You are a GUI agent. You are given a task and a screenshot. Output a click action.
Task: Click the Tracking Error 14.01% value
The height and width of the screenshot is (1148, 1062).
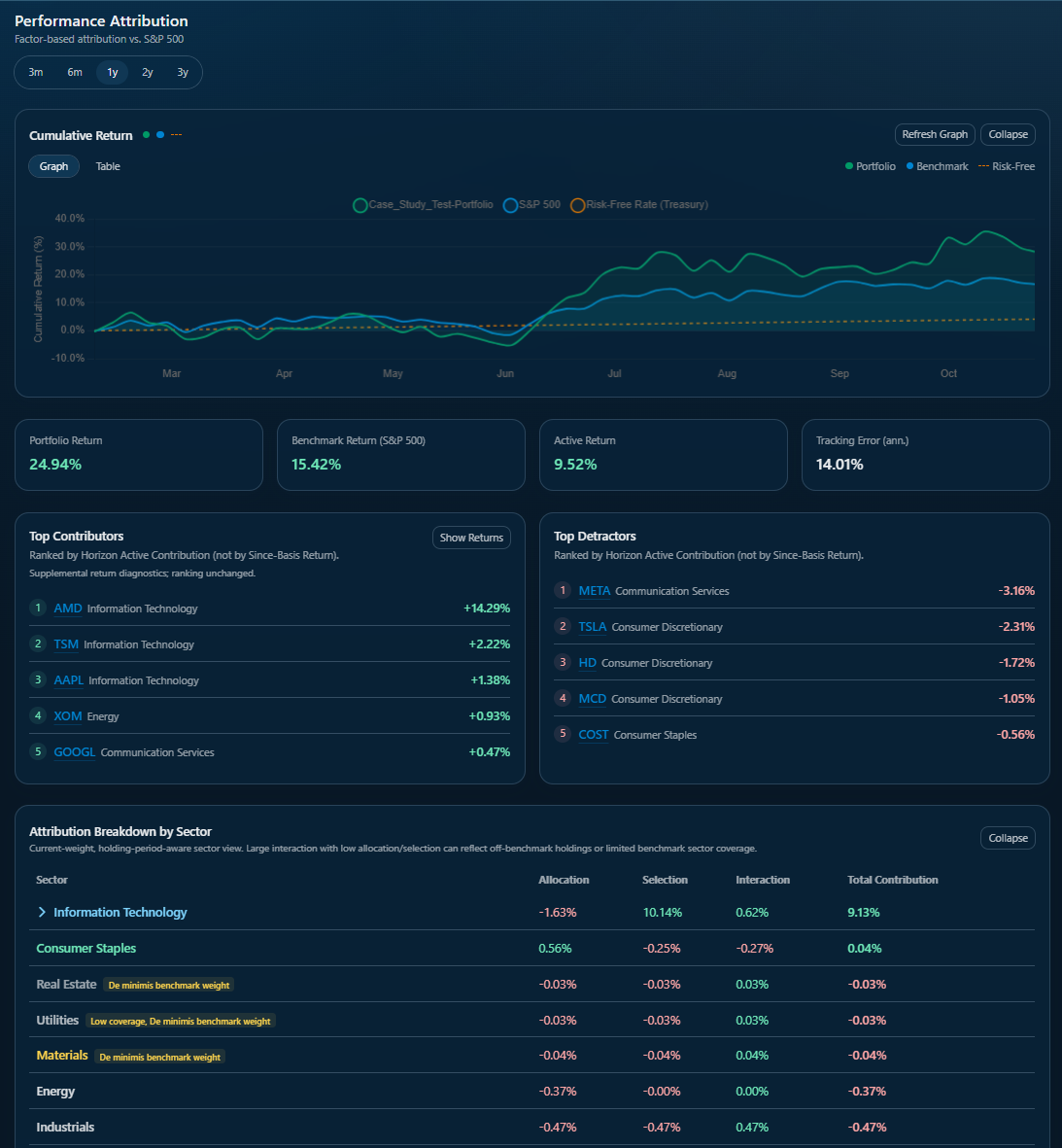pyautogui.click(x=839, y=465)
